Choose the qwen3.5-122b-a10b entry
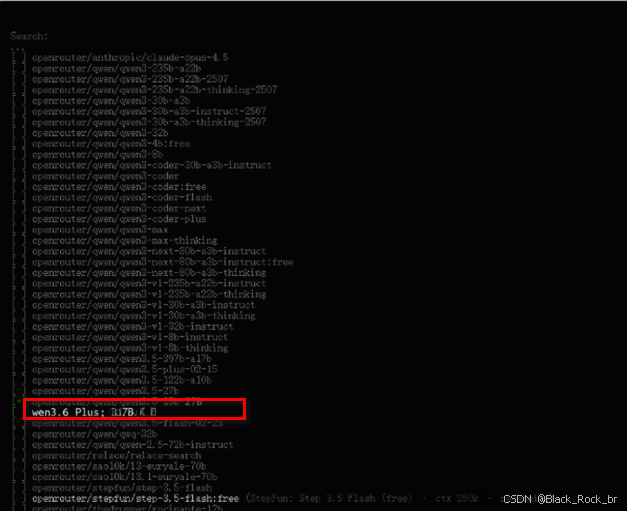 click(122, 380)
